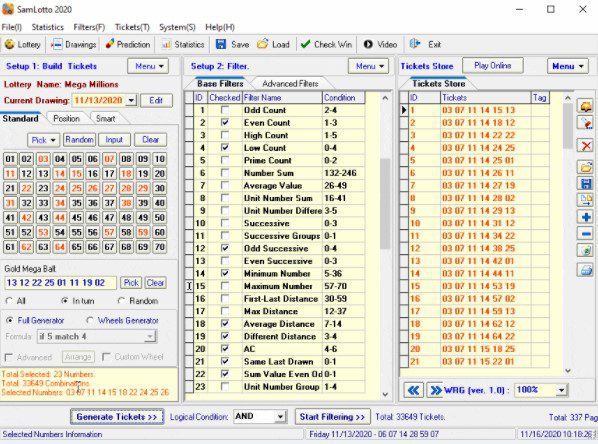Click the Exit toolbar icon

(415, 44)
